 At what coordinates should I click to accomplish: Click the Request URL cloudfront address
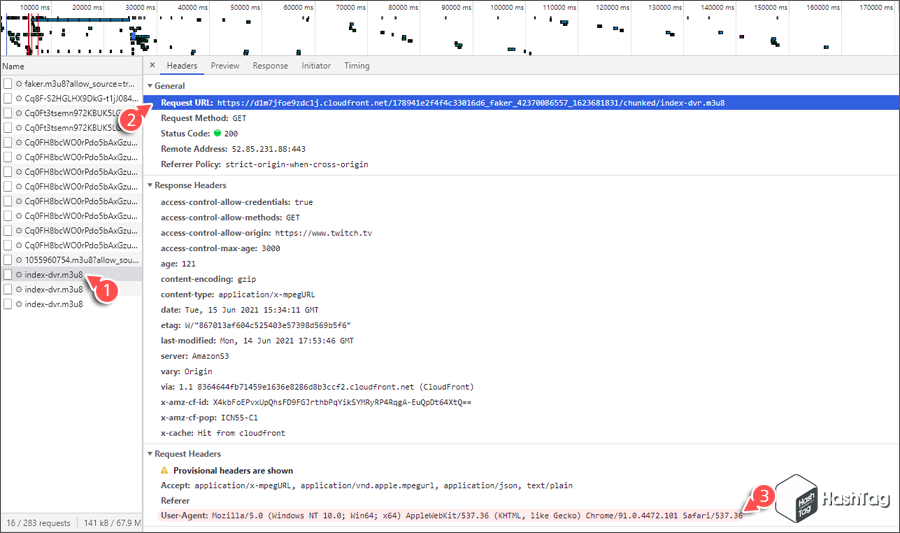(x=471, y=103)
